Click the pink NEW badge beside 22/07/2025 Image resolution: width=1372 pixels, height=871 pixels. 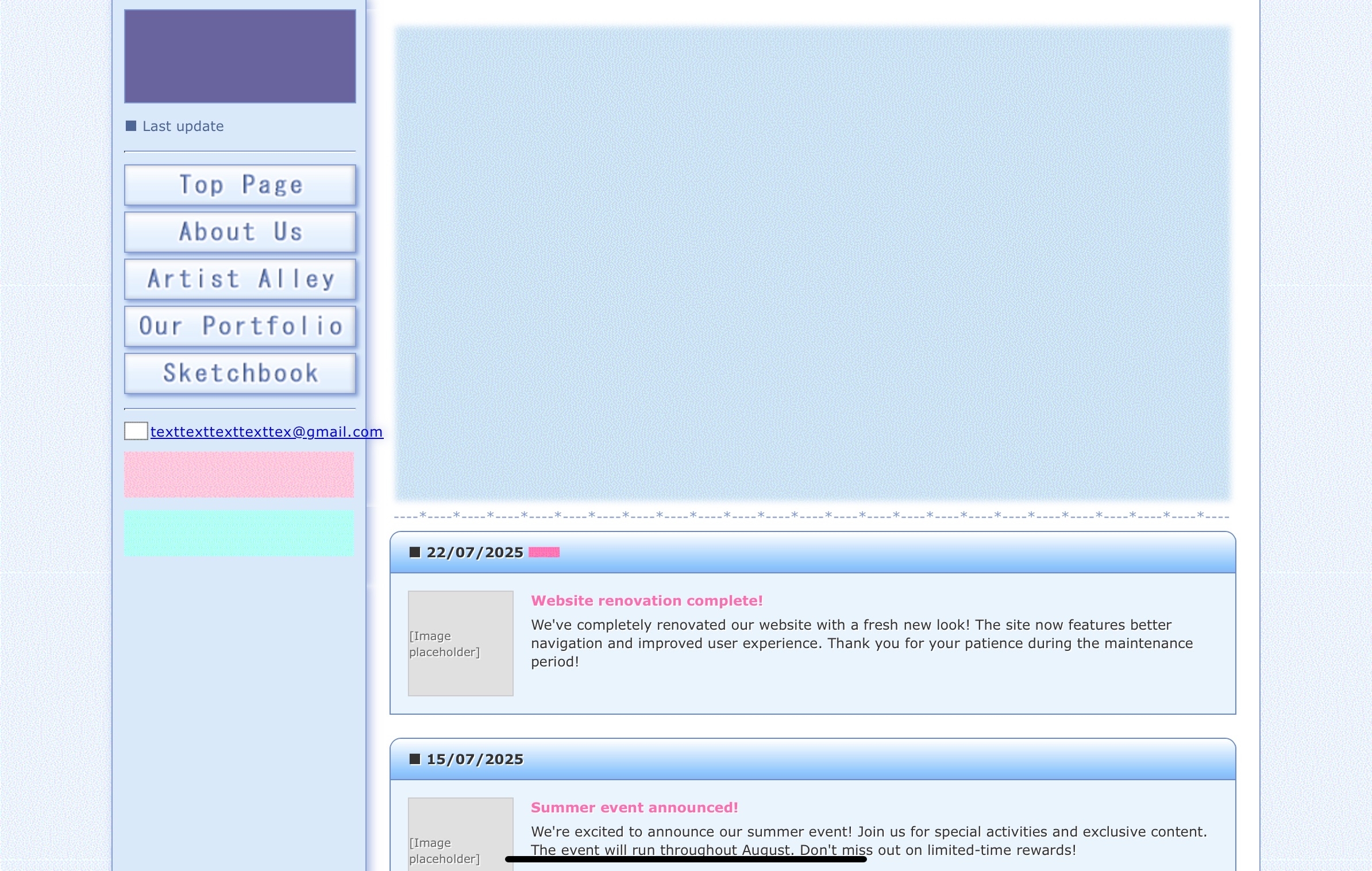point(544,552)
